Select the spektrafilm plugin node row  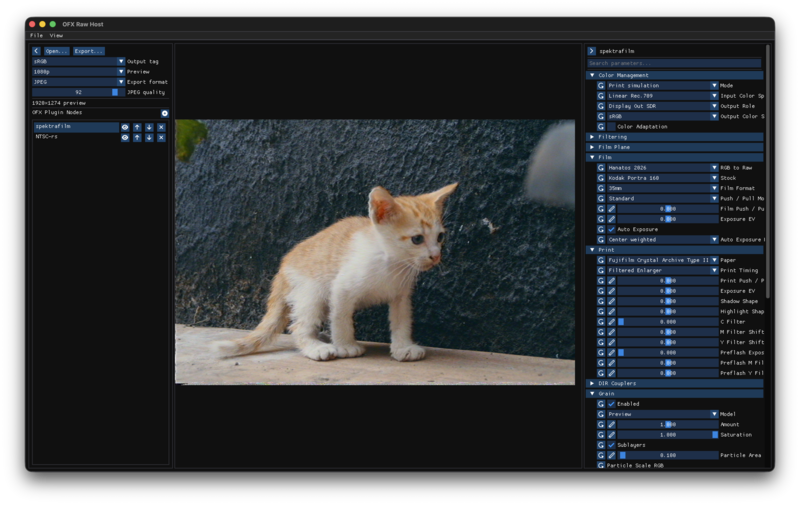pyautogui.click(x=76, y=127)
